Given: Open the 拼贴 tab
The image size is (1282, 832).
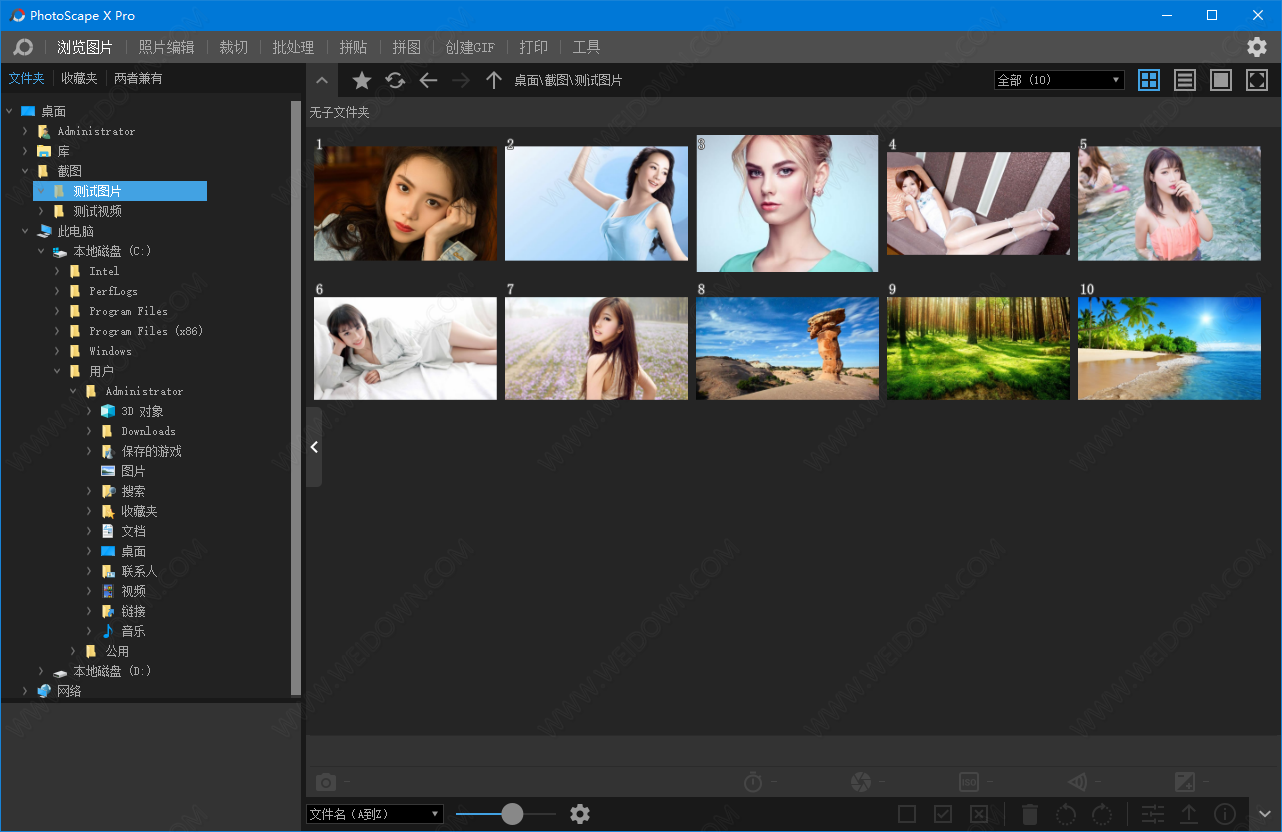Looking at the screenshot, I should 353,47.
